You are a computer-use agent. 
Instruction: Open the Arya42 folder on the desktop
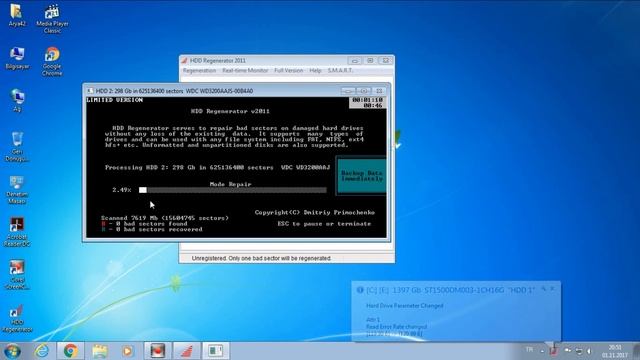tap(16, 15)
